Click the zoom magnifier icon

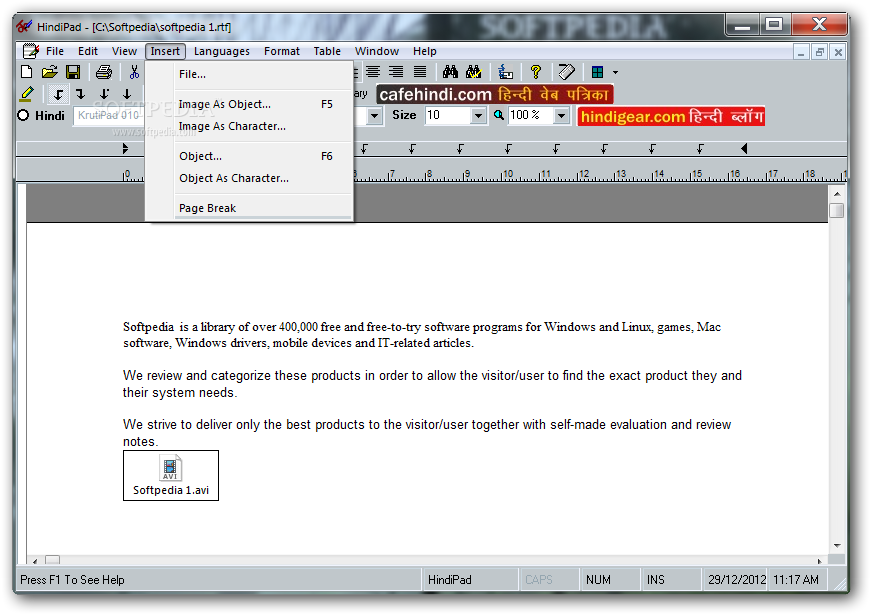pyautogui.click(x=499, y=115)
